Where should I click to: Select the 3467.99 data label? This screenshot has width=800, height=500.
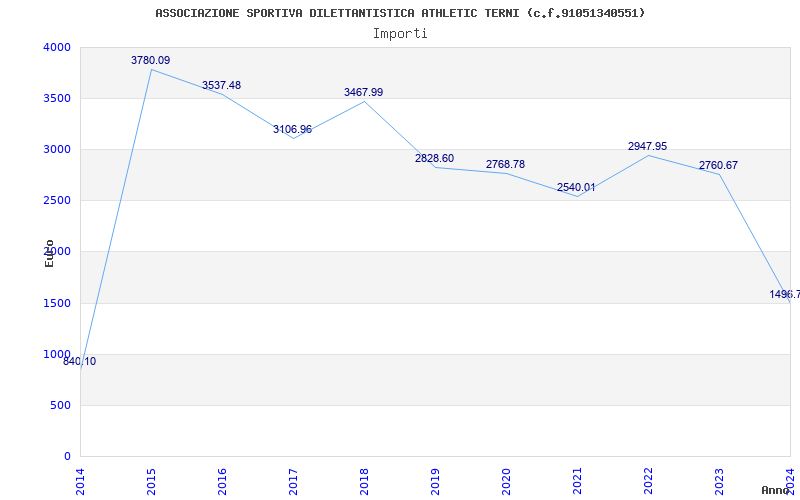coord(363,92)
